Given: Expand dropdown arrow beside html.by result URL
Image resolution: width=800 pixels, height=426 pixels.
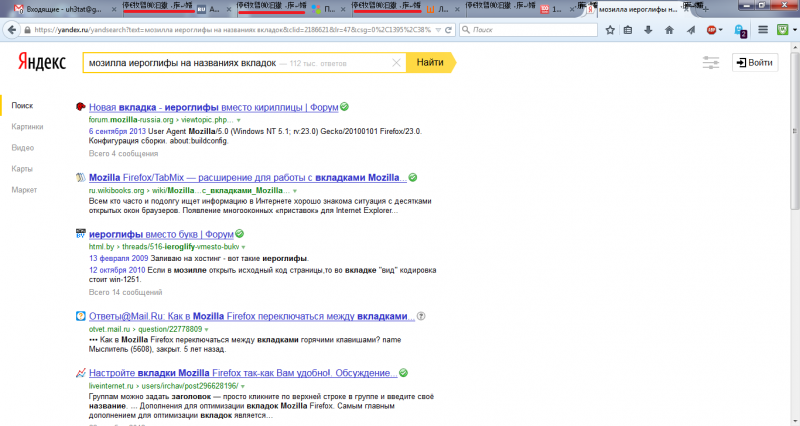Looking at the screenshot, I should pos(244,246).
